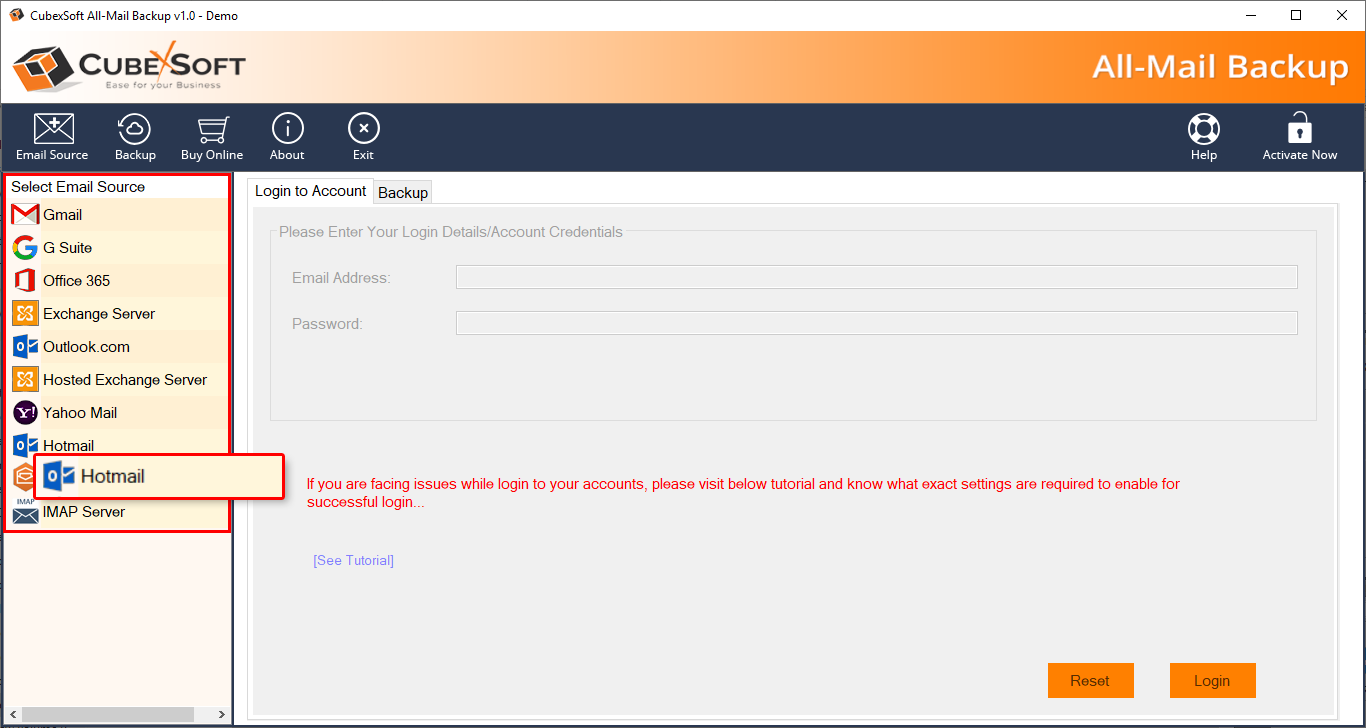Viewport: 1366px width, 728px height.
Task: Select Outlook.com as email source
Action: click(x=118, y=347)
